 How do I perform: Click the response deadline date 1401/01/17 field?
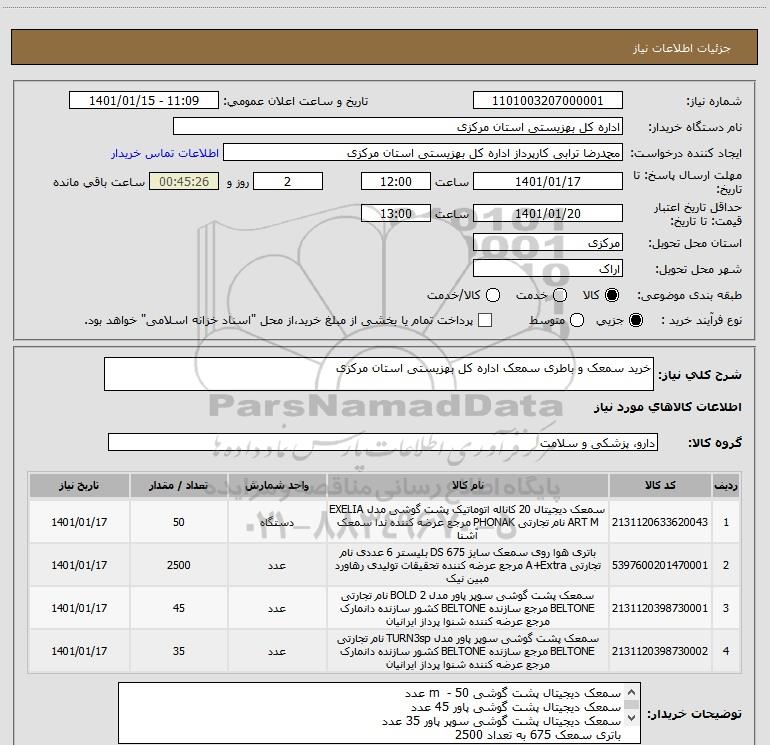pyautogui.click(x=548, y=181)
